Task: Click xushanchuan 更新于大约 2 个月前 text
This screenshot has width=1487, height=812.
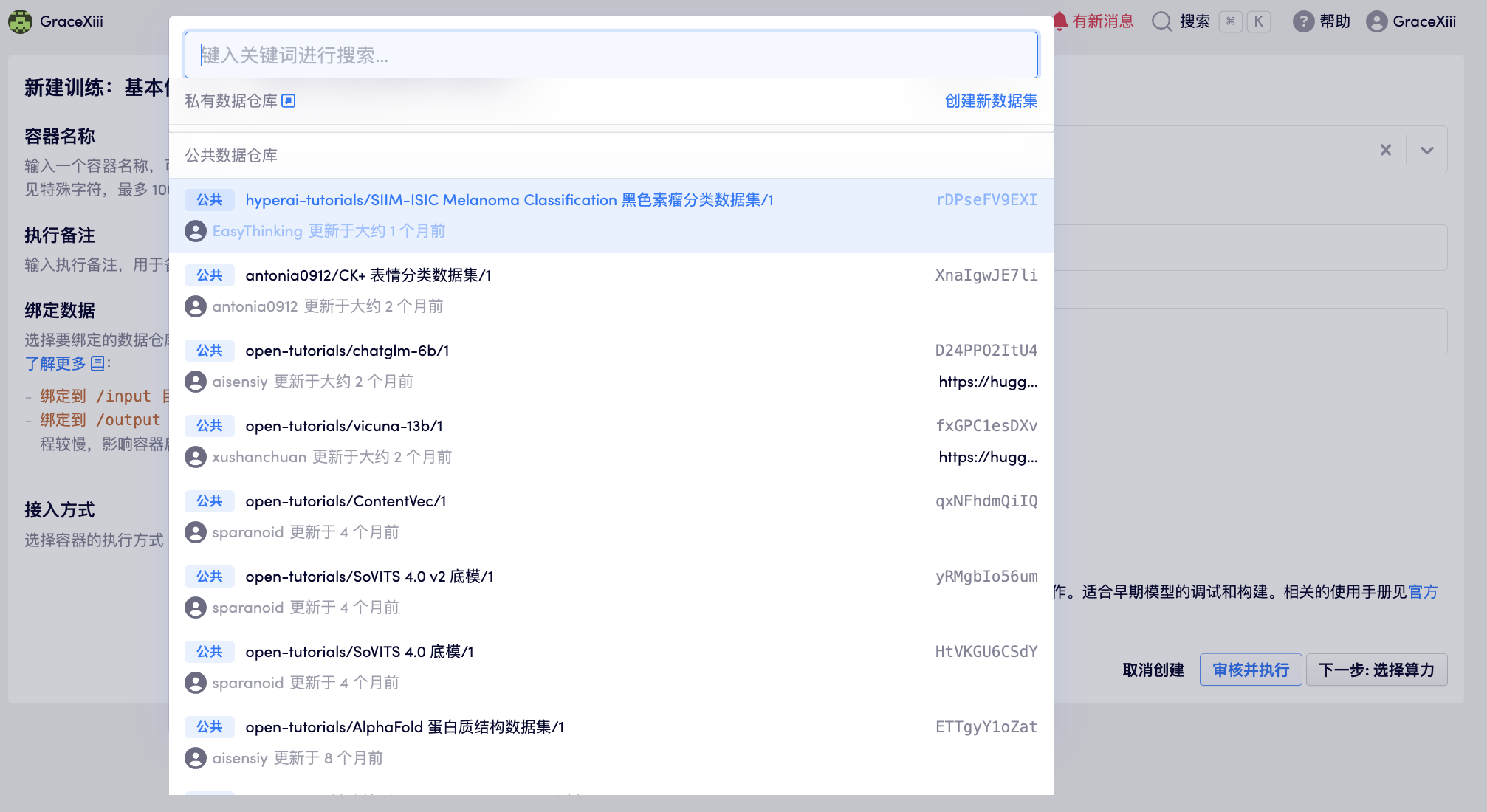Action: point(332,457)
